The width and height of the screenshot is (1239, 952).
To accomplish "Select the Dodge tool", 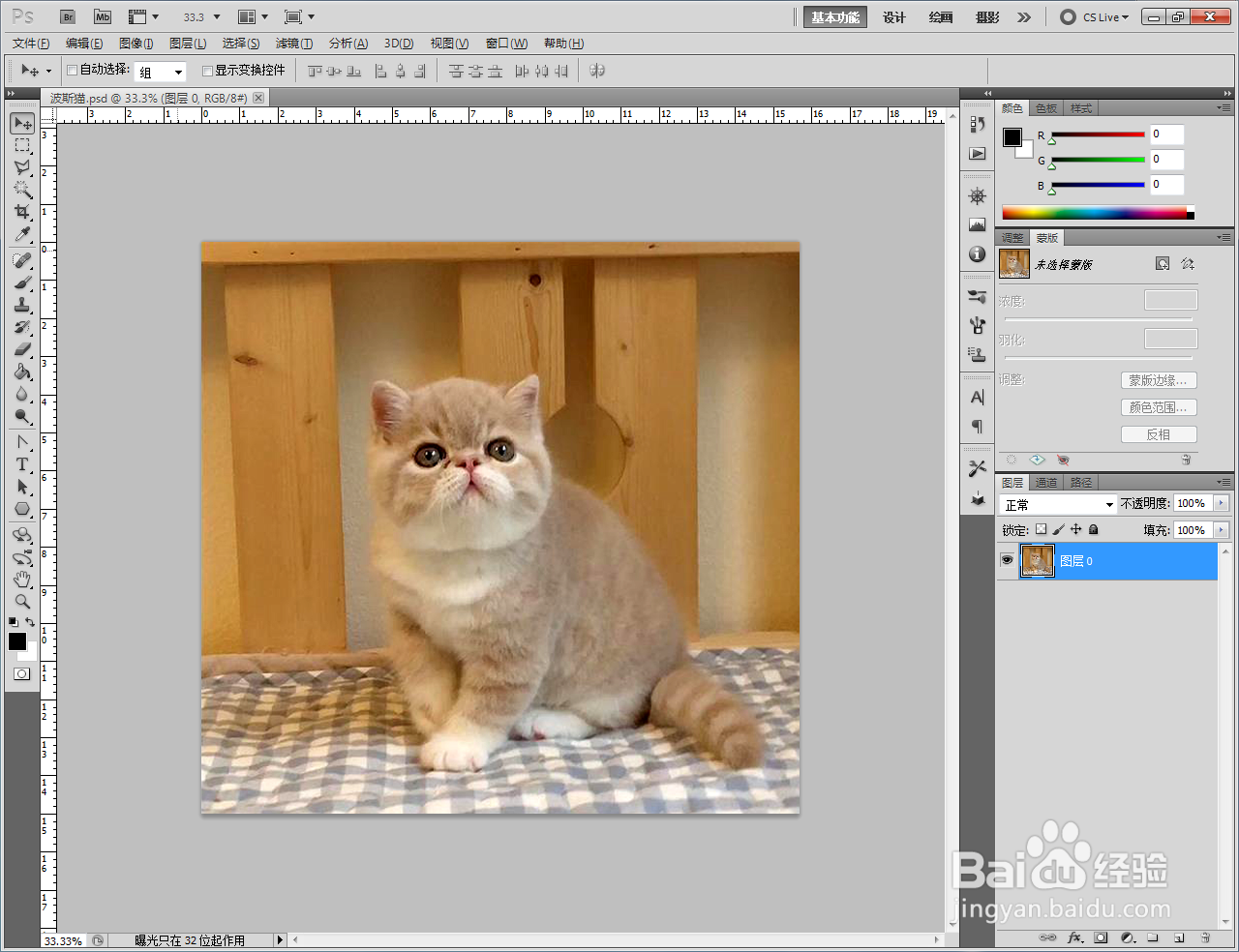I will click(22, 417).
